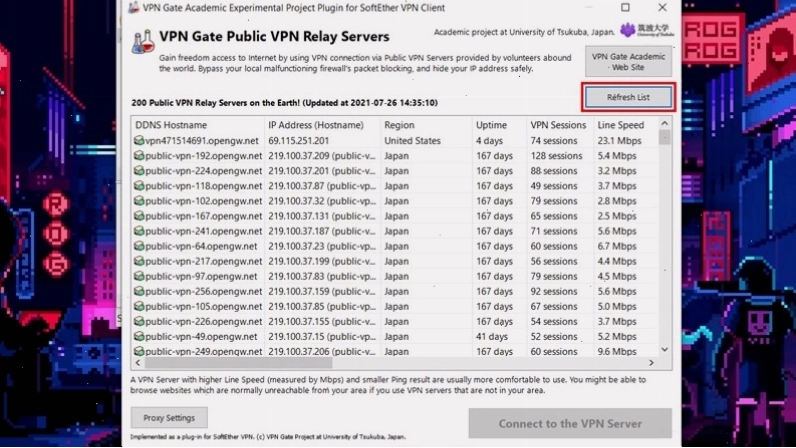Click the VPN Gate flask logo icon

[143, 42]
